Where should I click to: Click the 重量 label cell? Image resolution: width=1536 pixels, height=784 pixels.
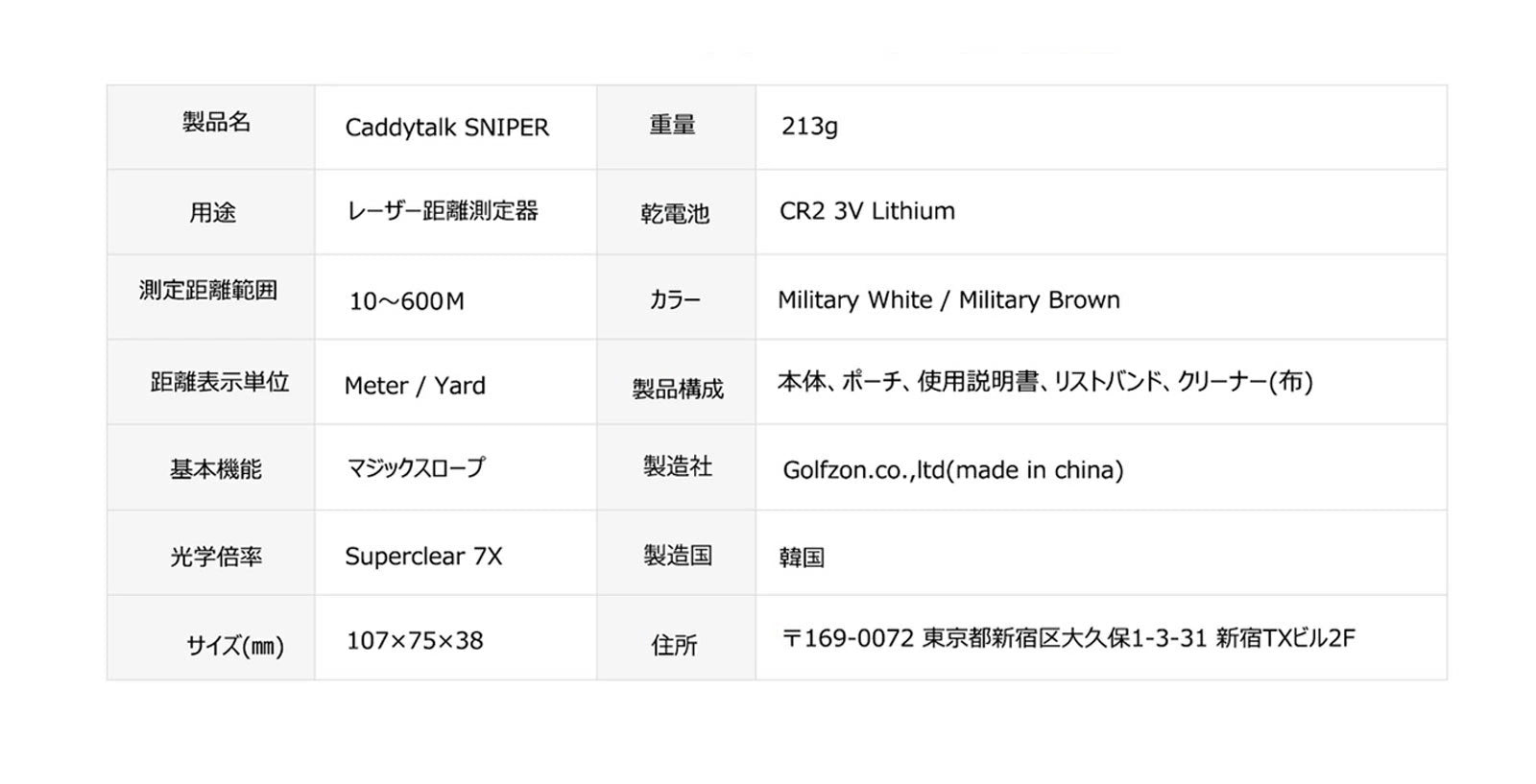click(672, 125)
